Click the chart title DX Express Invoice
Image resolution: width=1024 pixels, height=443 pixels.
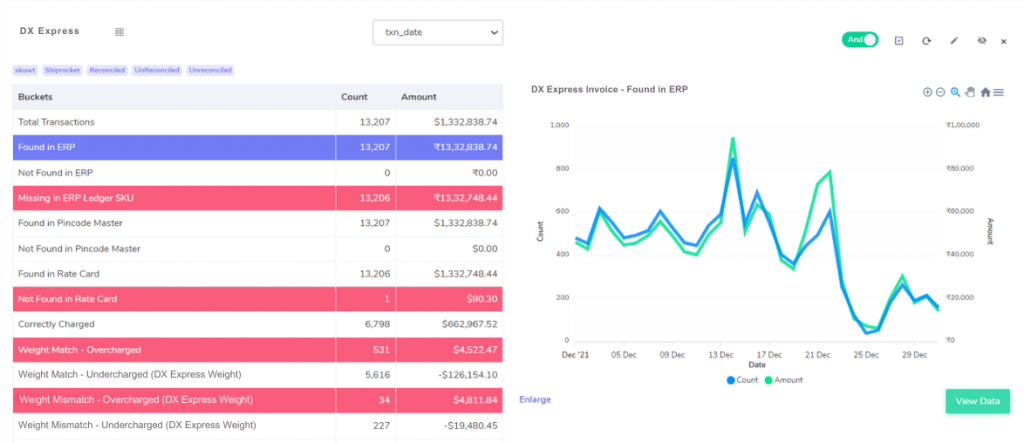click(x=609, y=90)
